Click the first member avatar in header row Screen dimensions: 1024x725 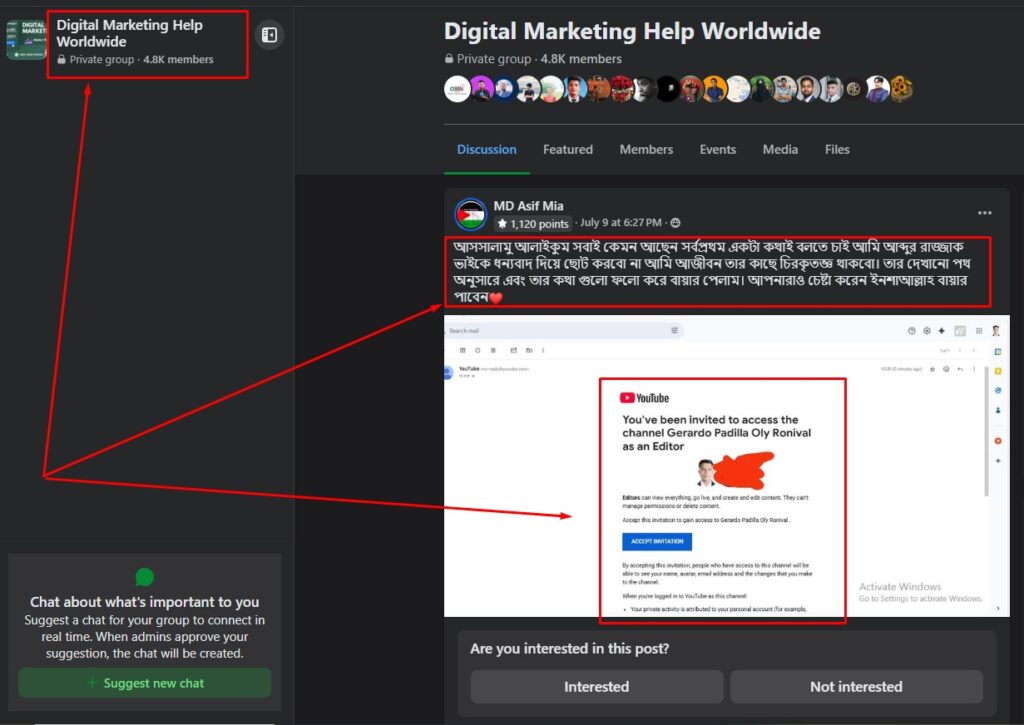457,89
